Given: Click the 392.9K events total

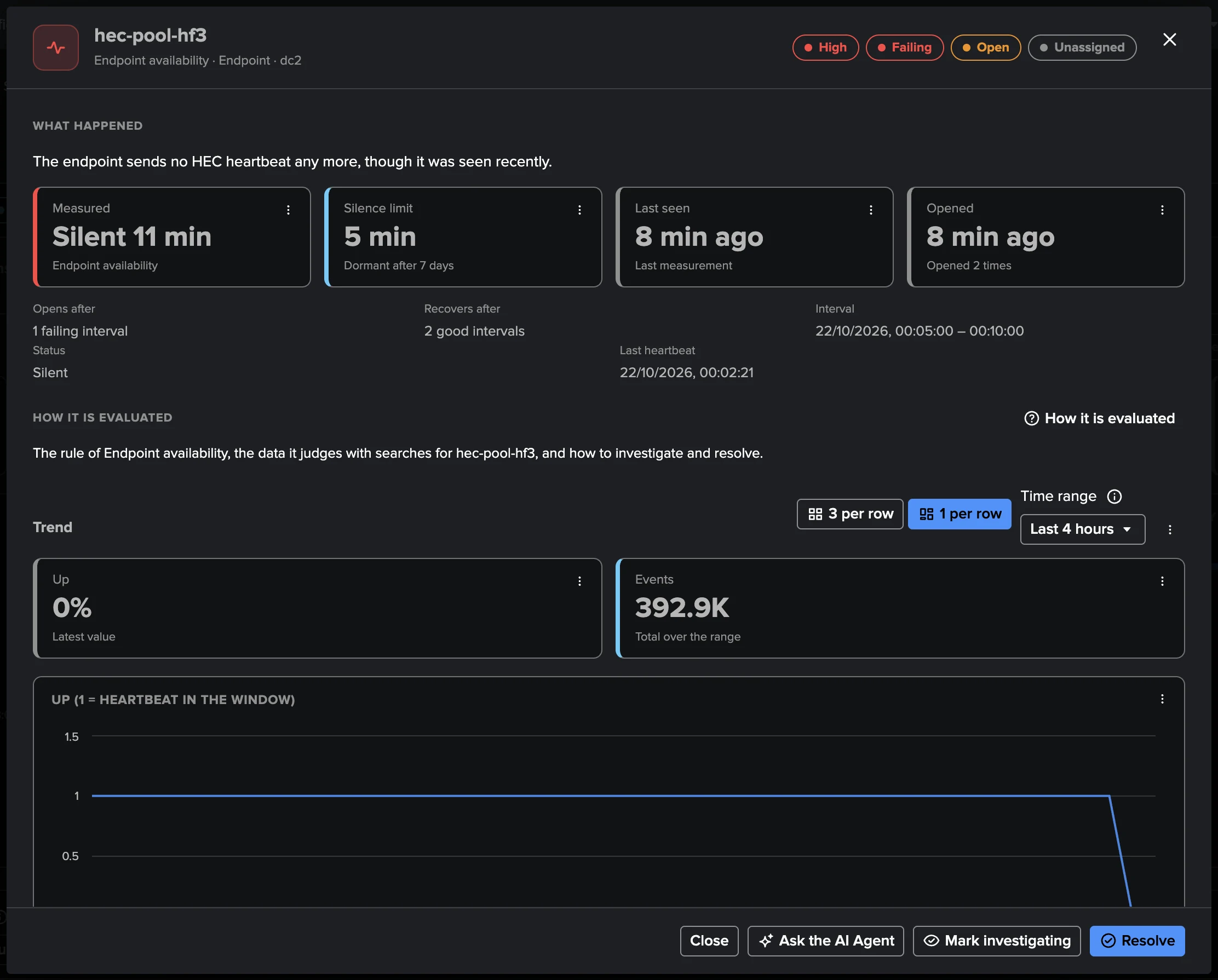Looking at the screenshot, I should point(682,608).
